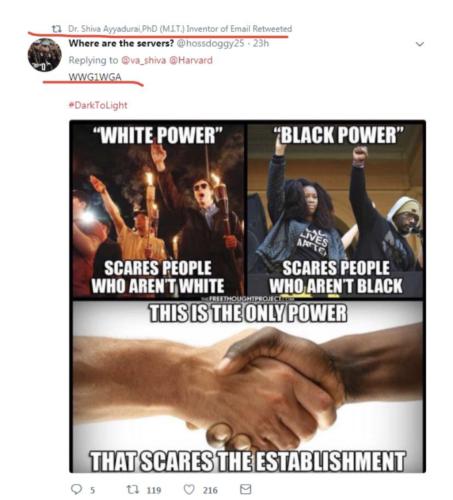
Task: Open direct message envelope icon
Action: 246,489
